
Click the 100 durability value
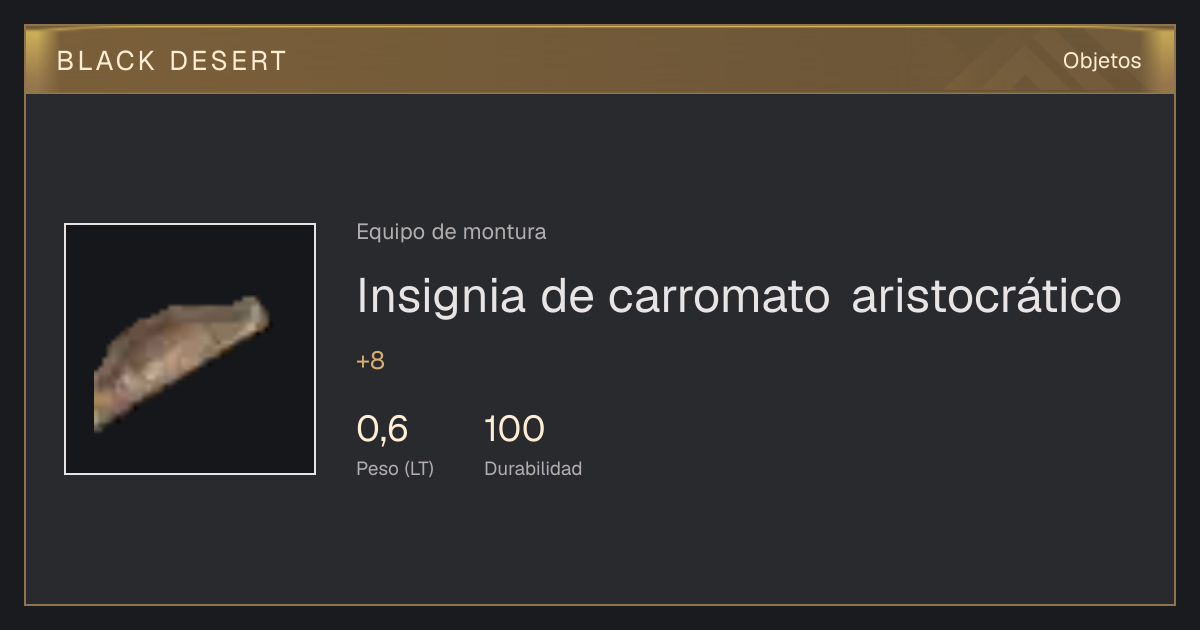[514, 429]
